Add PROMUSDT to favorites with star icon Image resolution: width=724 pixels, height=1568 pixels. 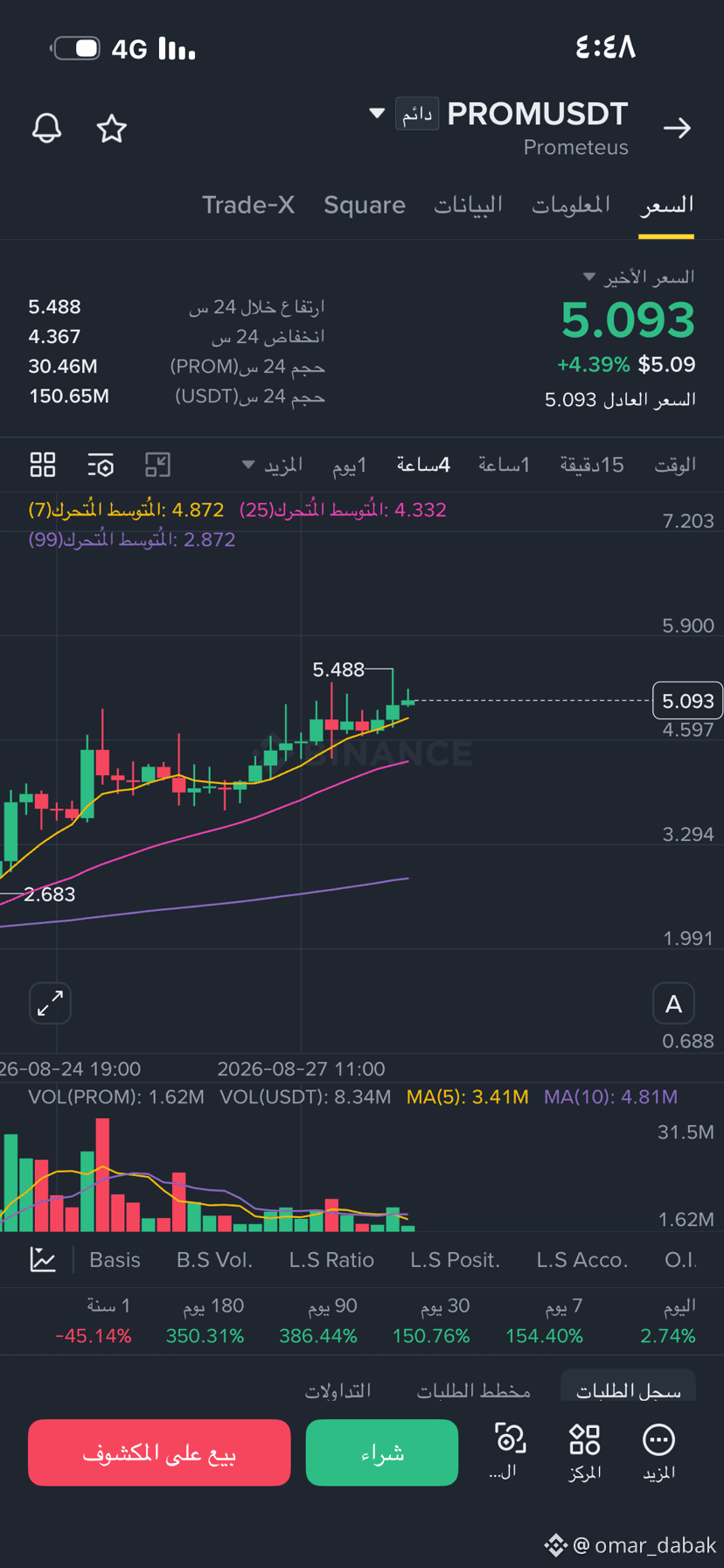pyautogui.click(x=112, y=129)
